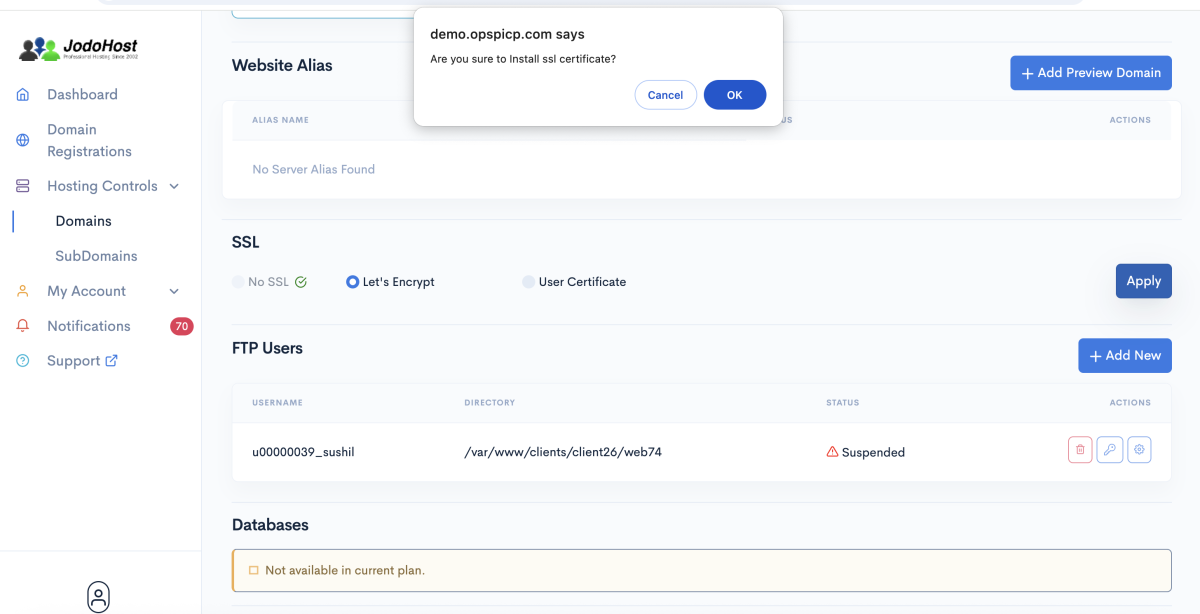Click the Not available in current plan notice
This screenshot has width=1200, height=614.
click(701, 570)
